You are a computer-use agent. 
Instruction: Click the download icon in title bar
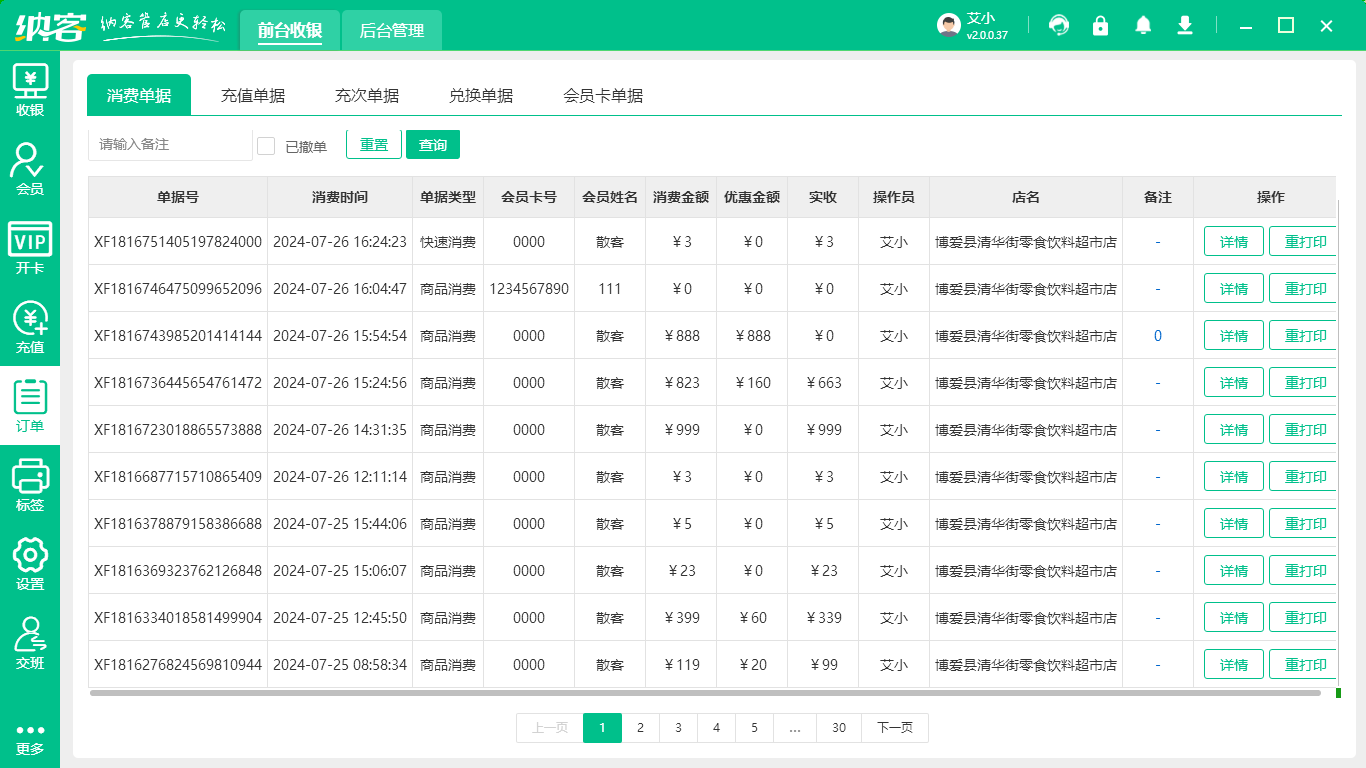1184,26
